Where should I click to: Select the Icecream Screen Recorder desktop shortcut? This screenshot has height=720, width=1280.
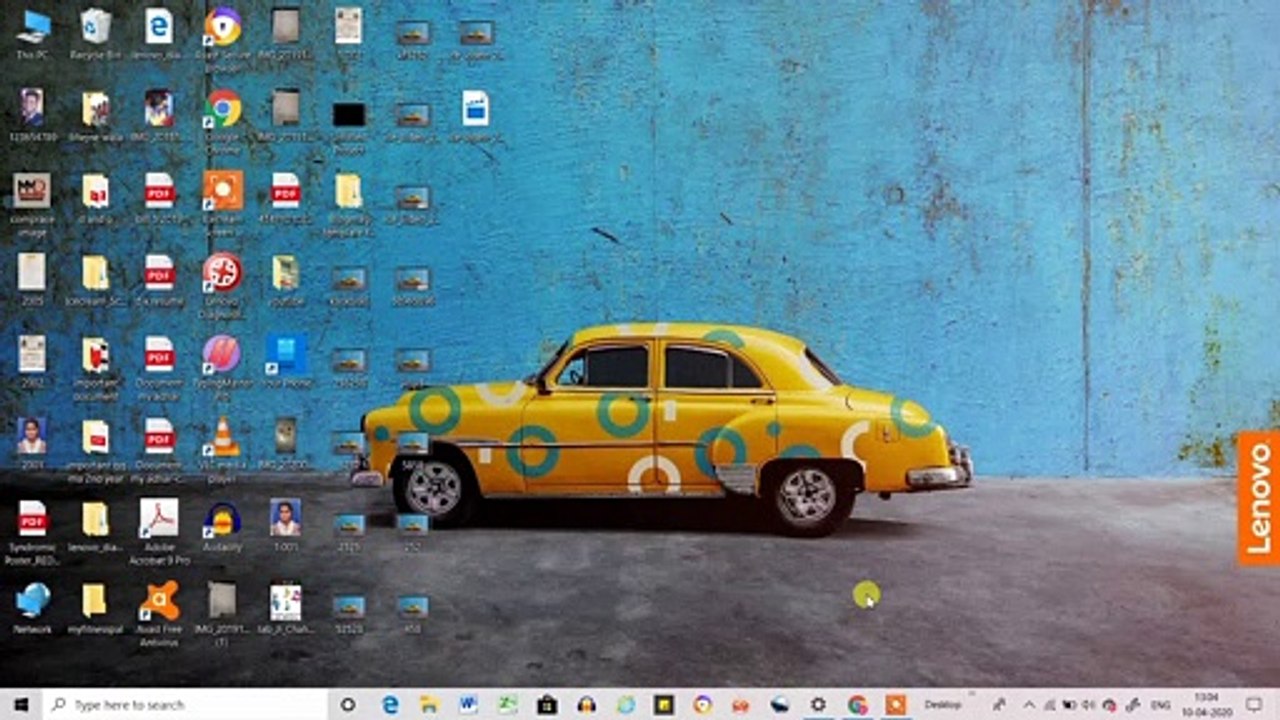(222, 203)
